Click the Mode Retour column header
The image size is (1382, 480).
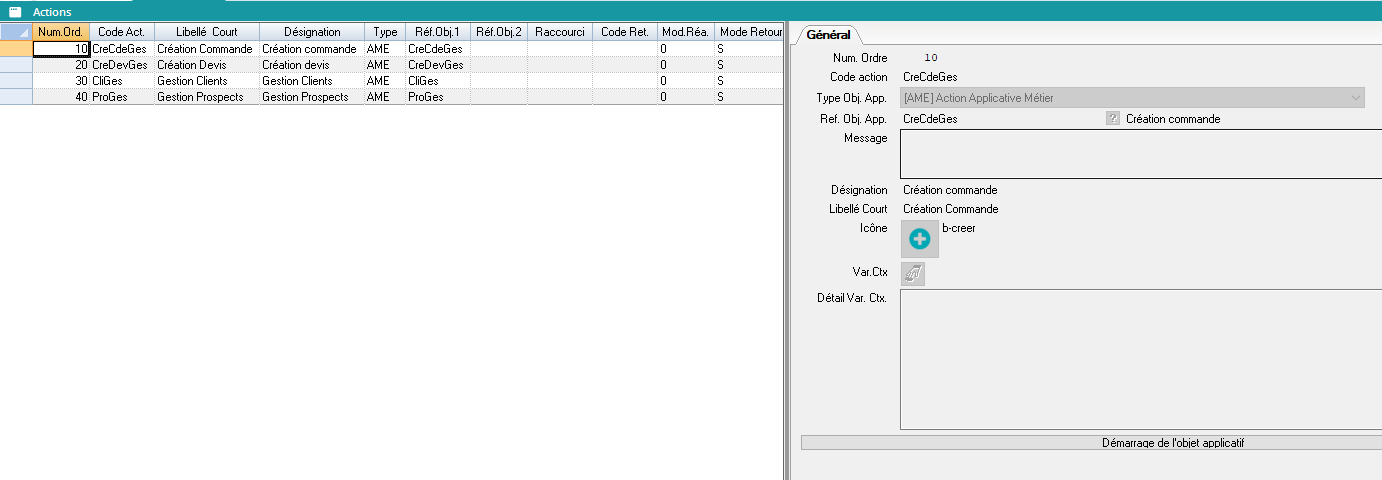pyautogui.click(x=748, y=32)
